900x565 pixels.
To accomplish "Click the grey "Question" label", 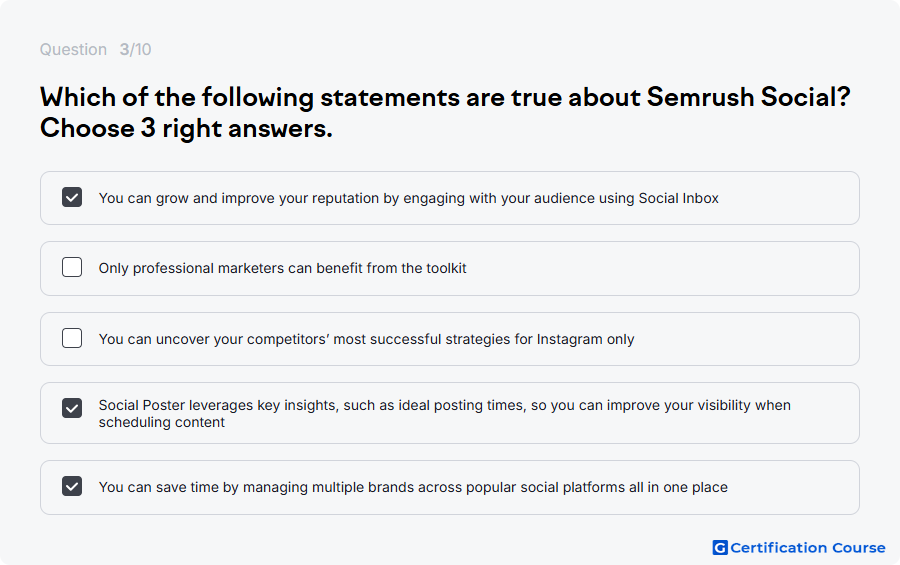I will coord(73,50).
